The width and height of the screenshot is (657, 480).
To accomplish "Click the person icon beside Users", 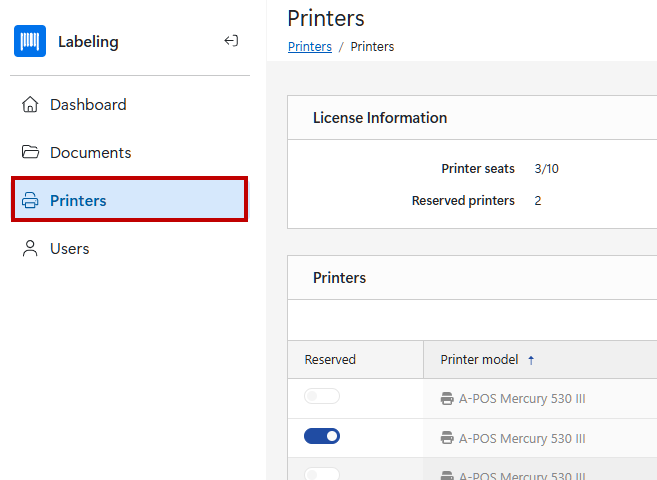I will tap(30, 249).
